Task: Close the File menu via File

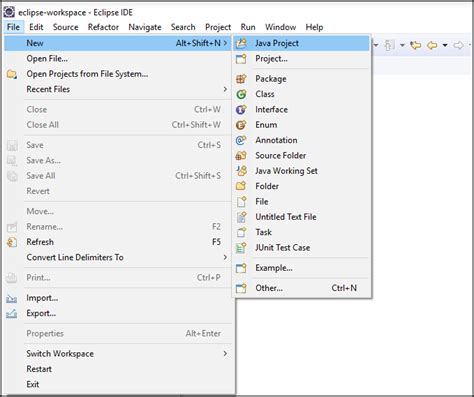Action: pos(13,27)
